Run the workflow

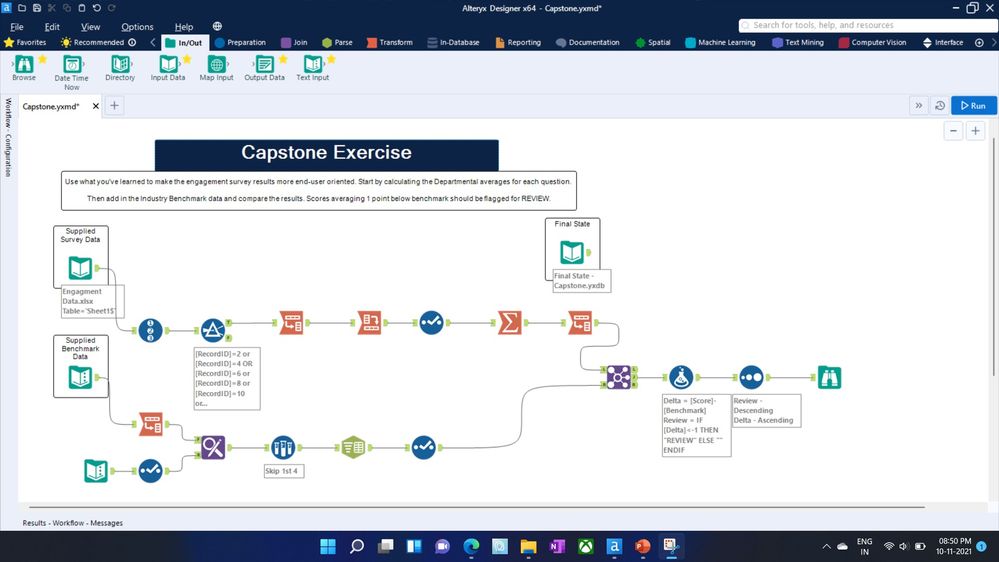click(974, 106)
